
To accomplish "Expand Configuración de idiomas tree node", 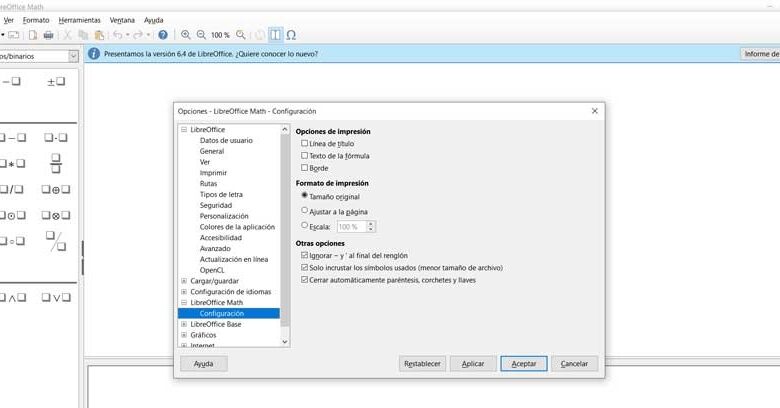I will 184,292.
